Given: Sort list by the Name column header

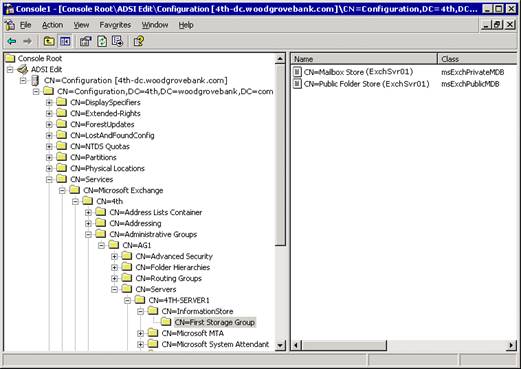Looking at the screenshot, I should coord(364,59).
